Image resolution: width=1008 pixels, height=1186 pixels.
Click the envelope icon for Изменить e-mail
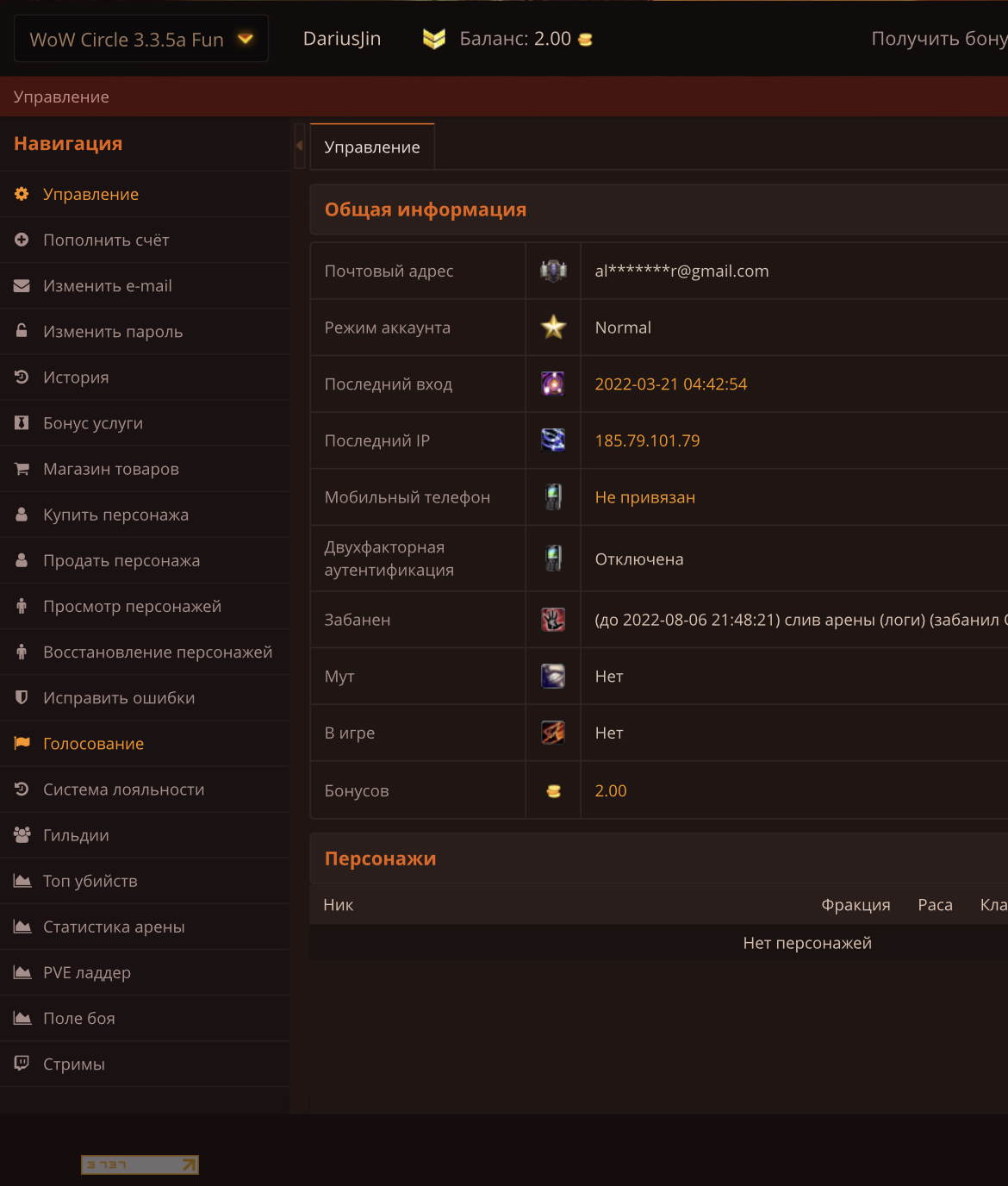[x=22, y=285]
